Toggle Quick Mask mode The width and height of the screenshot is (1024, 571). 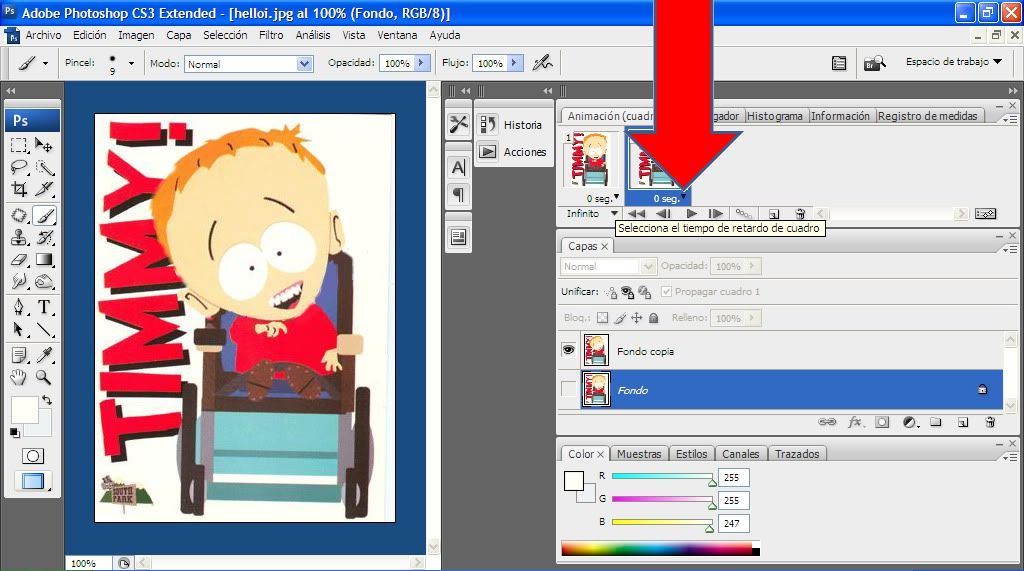[x=33, y=456]
